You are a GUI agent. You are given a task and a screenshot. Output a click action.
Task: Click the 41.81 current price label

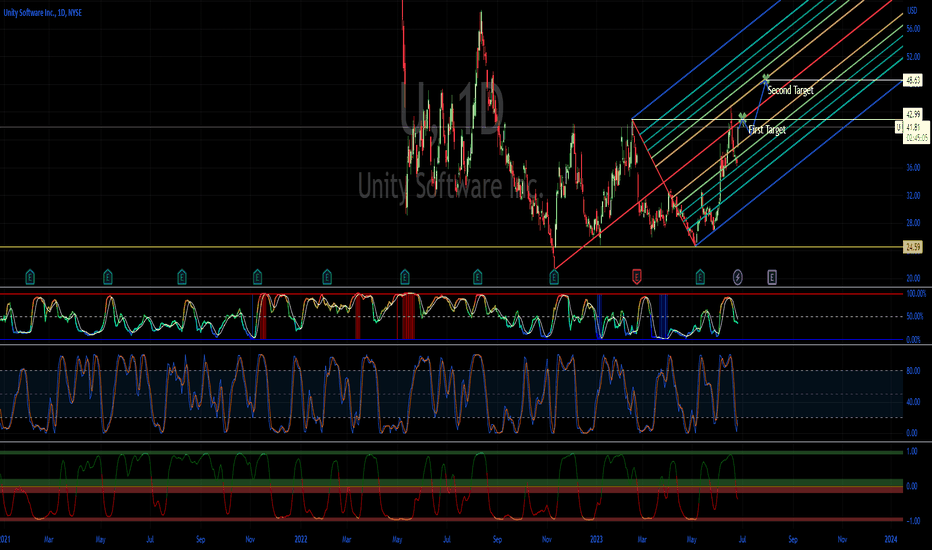(913, 127)
